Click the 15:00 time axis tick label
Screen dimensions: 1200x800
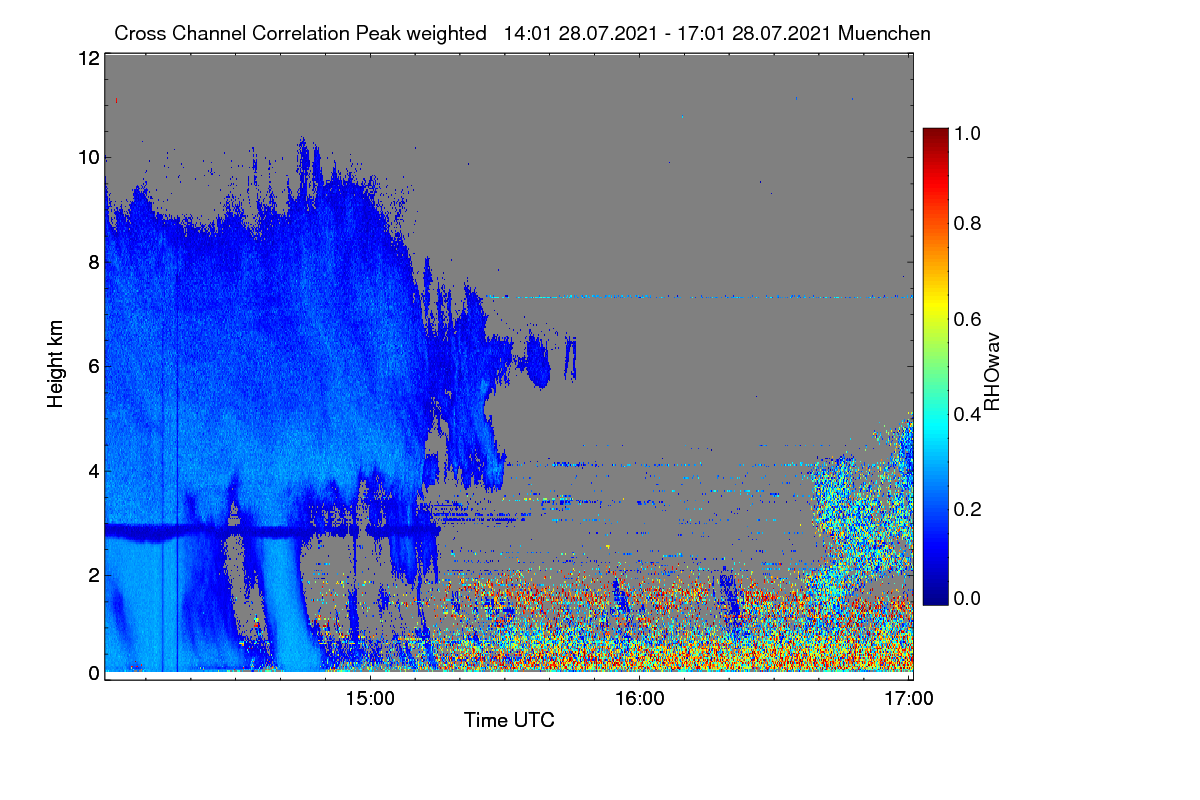coord(370,700)
